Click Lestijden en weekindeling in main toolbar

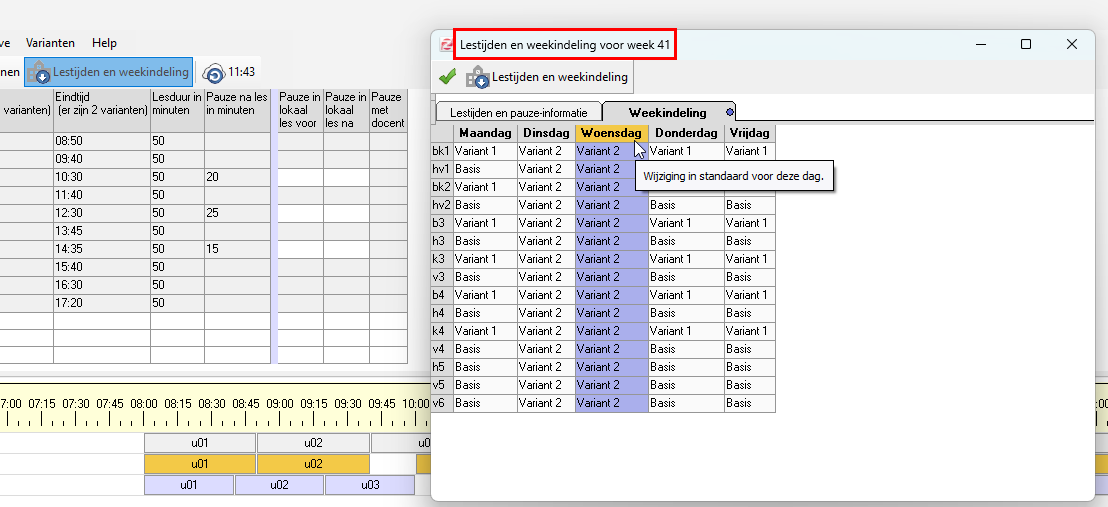coord(109,72)
